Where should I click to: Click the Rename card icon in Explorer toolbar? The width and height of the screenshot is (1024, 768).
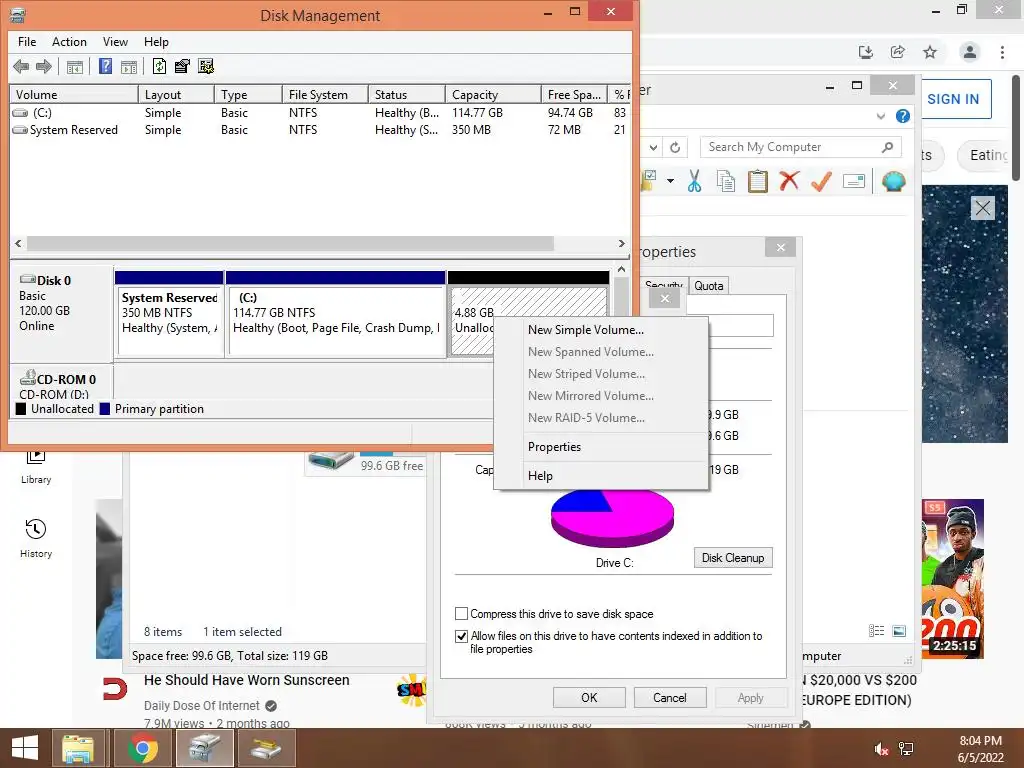coord(854,181)
